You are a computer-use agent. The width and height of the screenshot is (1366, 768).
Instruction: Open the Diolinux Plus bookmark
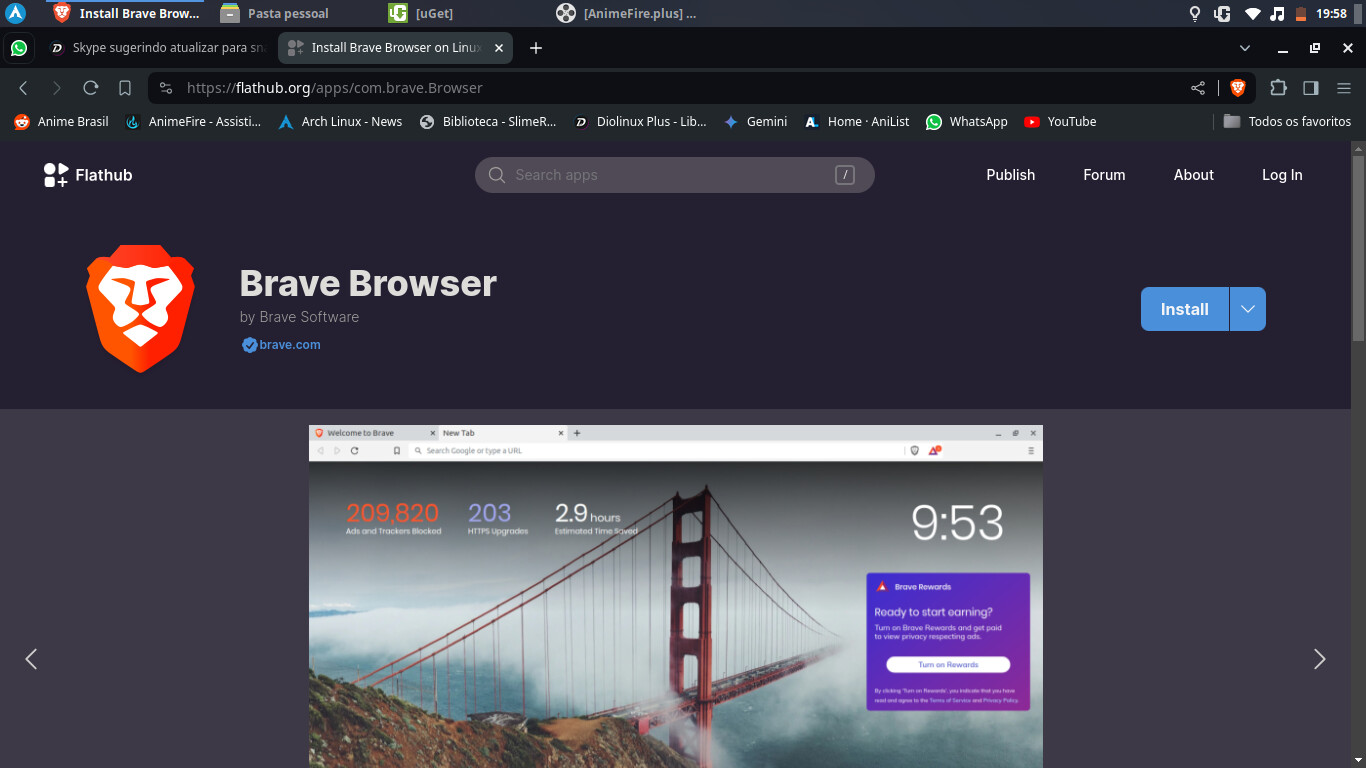pos(640,122)
